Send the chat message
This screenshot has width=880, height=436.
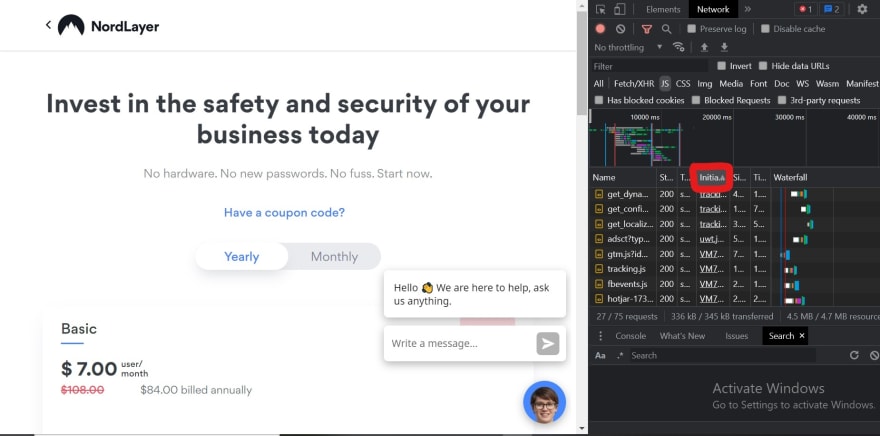click(548, 343)
